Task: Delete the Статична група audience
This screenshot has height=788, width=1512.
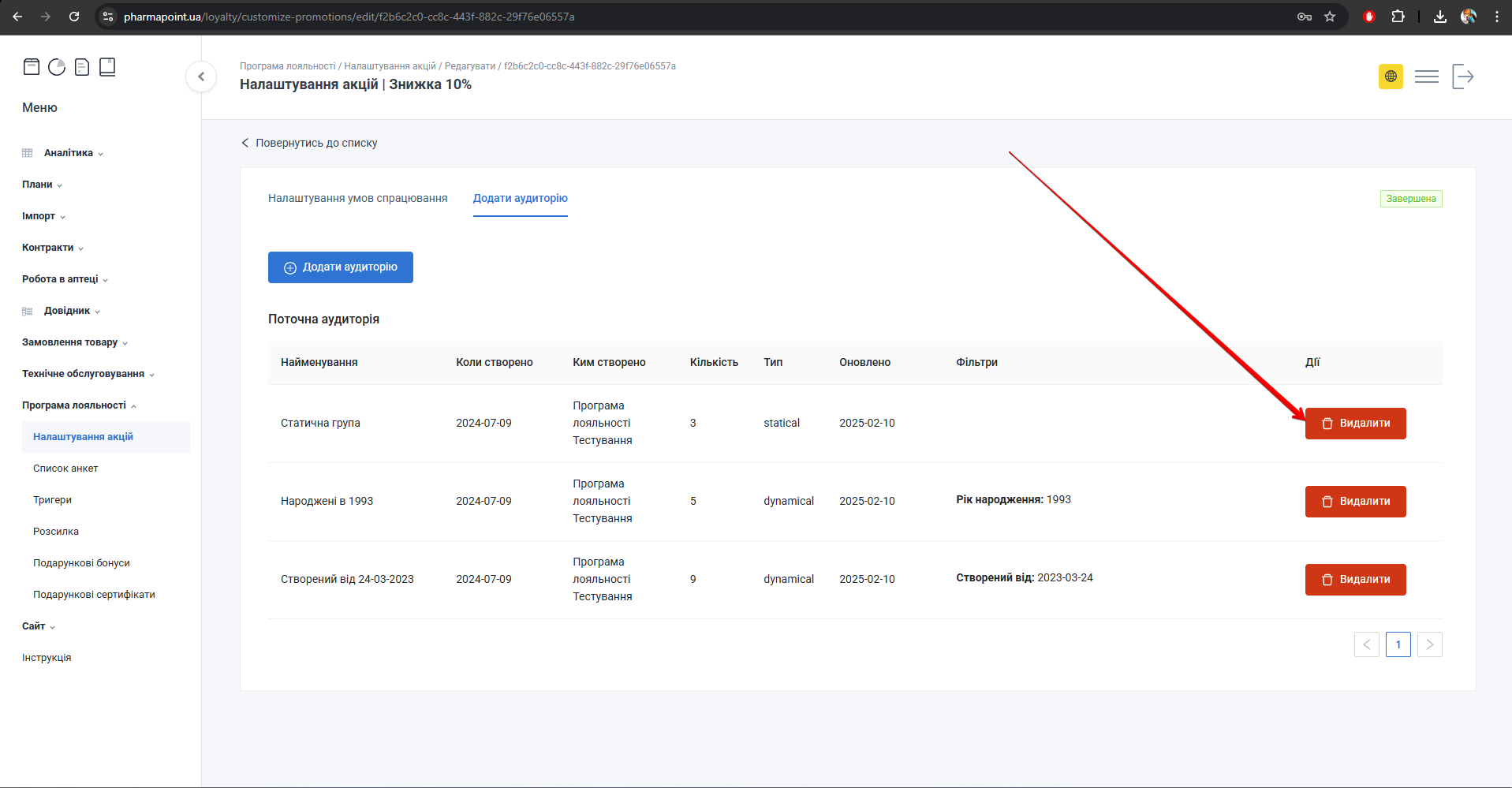Action: [x=1356, y=424]
